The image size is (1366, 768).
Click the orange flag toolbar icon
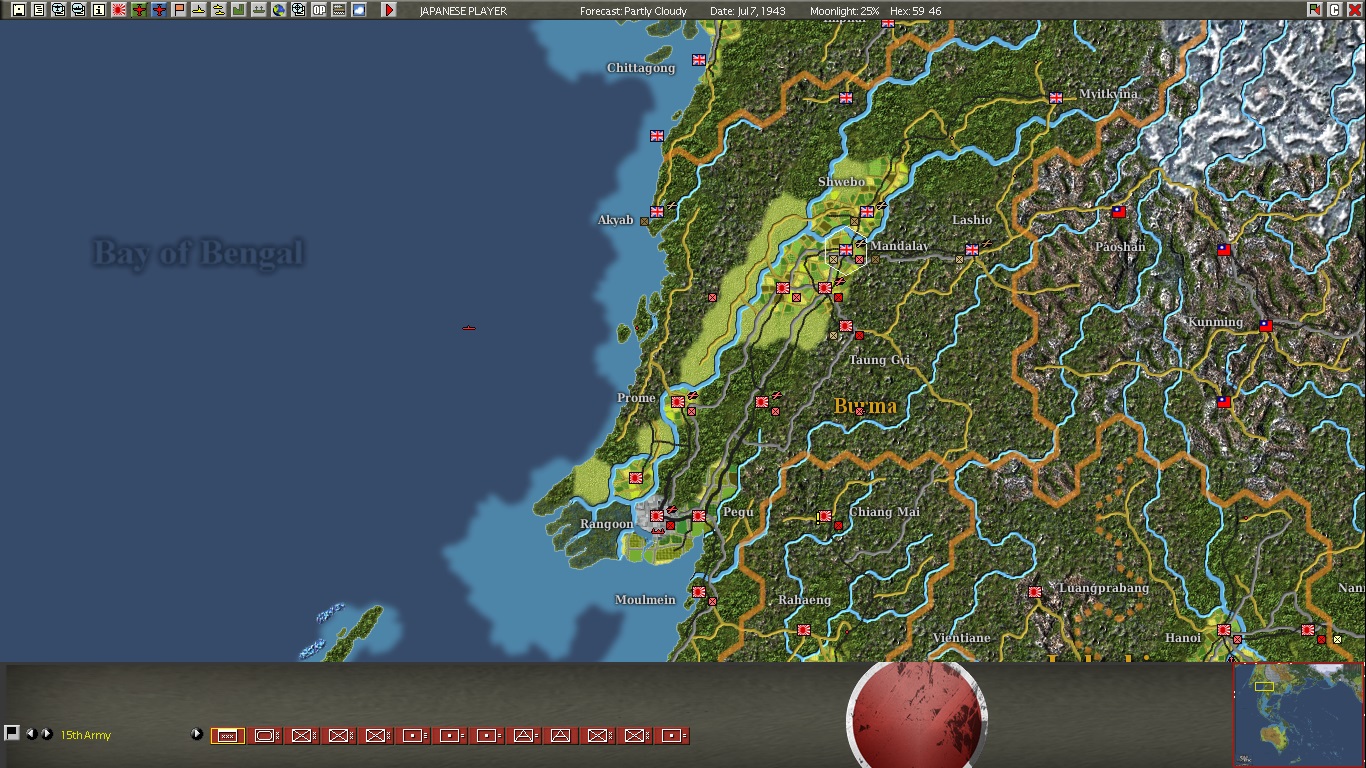click(179, 10)
